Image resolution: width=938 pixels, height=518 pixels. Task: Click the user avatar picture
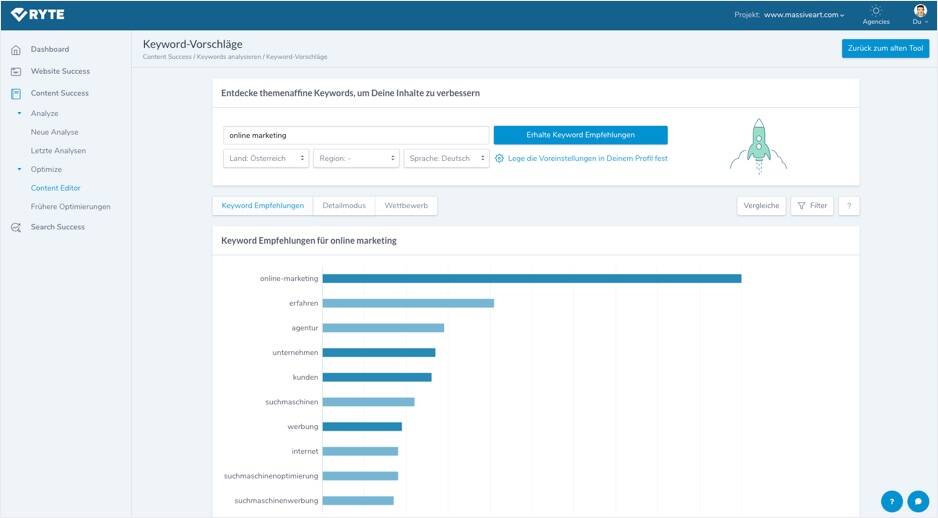click(920, 11)
